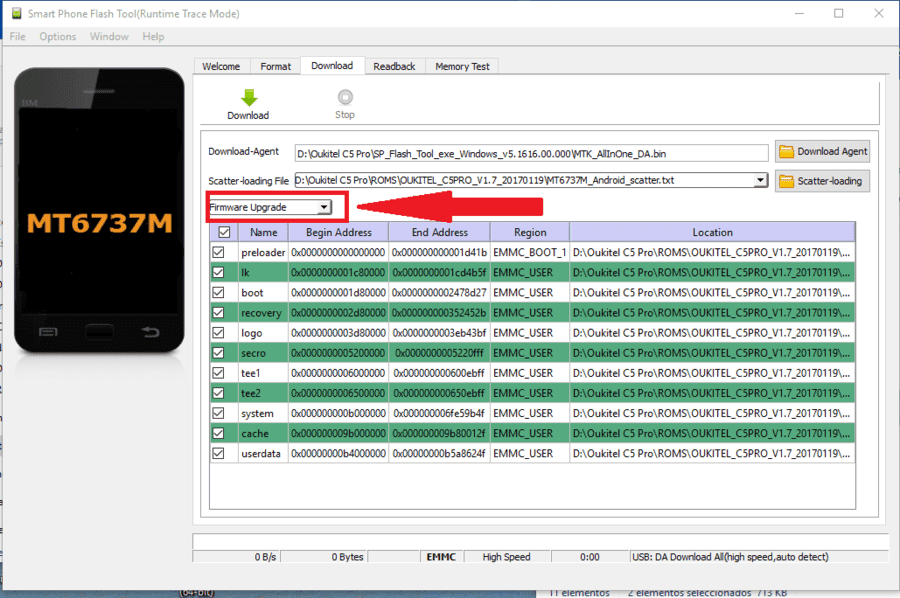Uncheck the tee1 partition checkbox
Viewport: 900px width, 598px height.
point(218,373)
